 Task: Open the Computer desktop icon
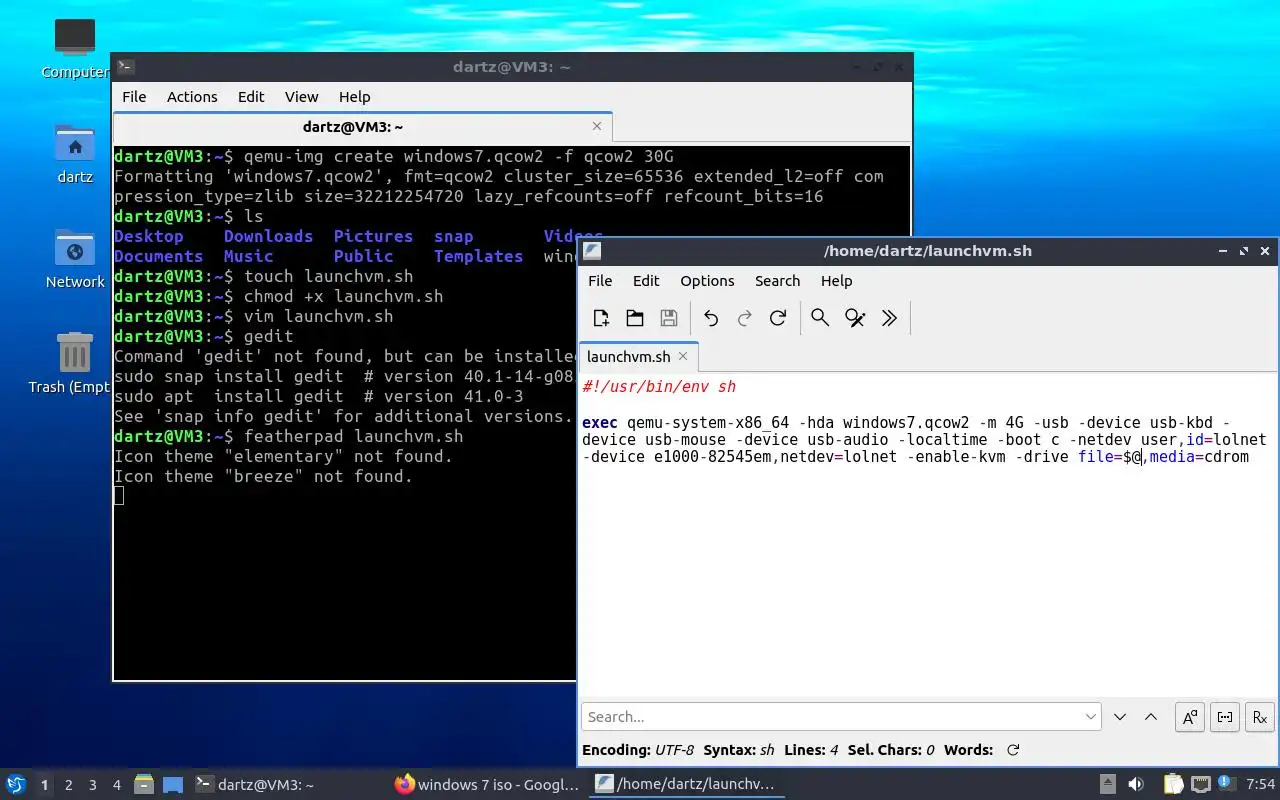click(x=75, y=47)
